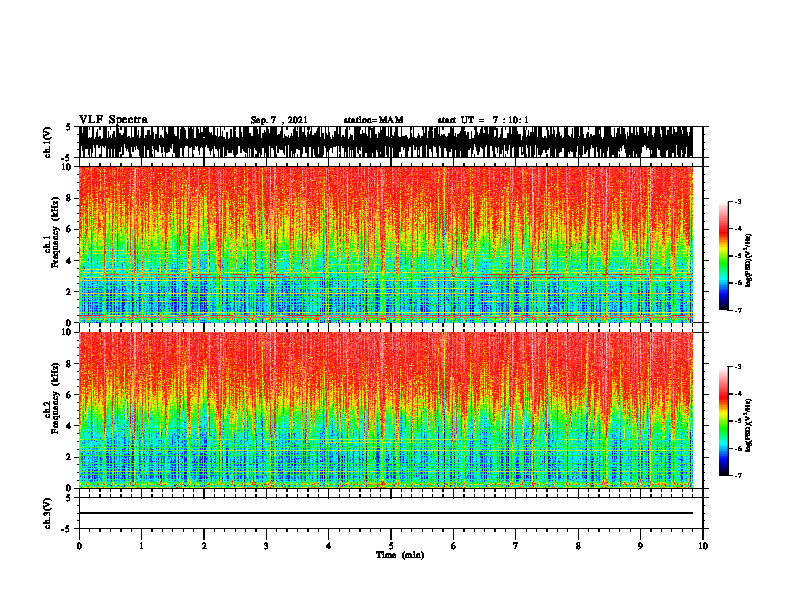
Task: Click the flat ch.3 voltage trace line
Action: (x=385, y=513)
